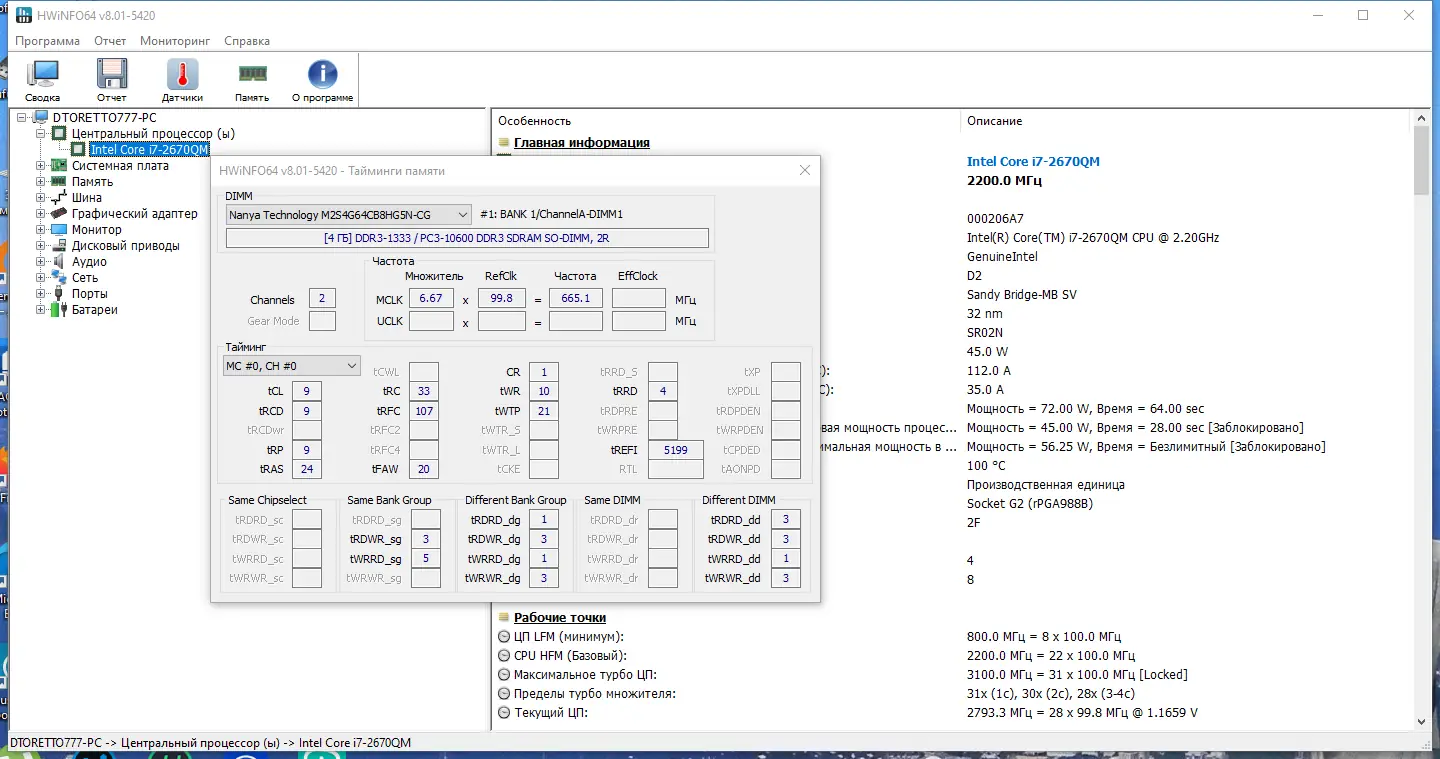Select Графический адаптер in the tree
1440x759 pixels.
pyautogui.click(x=134, y=214)
